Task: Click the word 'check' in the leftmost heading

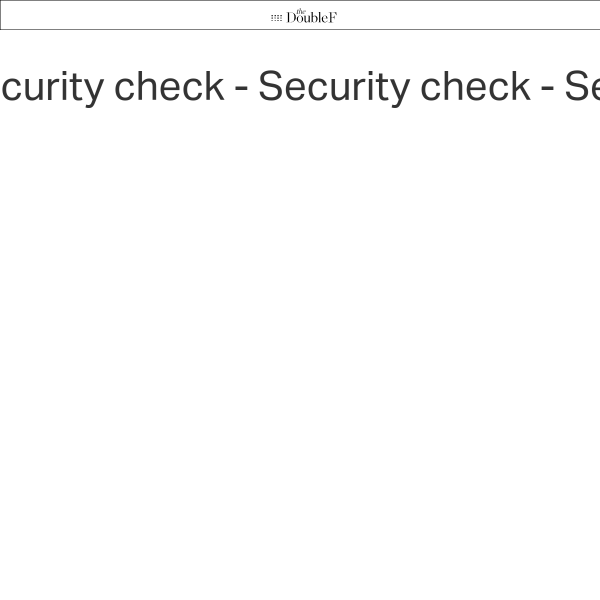Action: tap(169, 86)
